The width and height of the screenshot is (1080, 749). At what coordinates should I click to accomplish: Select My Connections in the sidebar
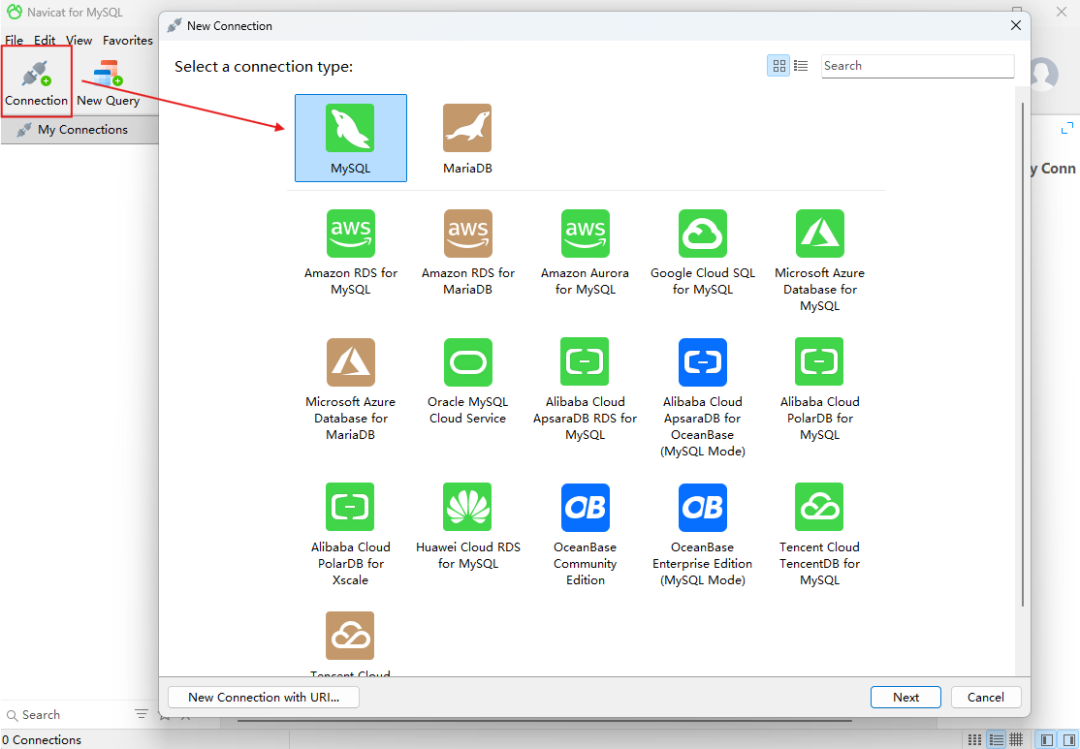click(81, 130)
